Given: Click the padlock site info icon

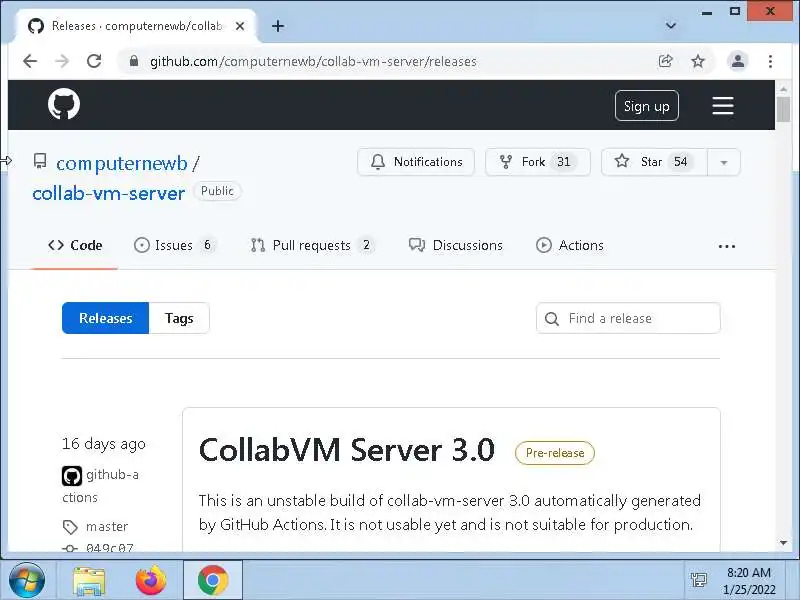Looking at the screenshot, I should 134,61.
